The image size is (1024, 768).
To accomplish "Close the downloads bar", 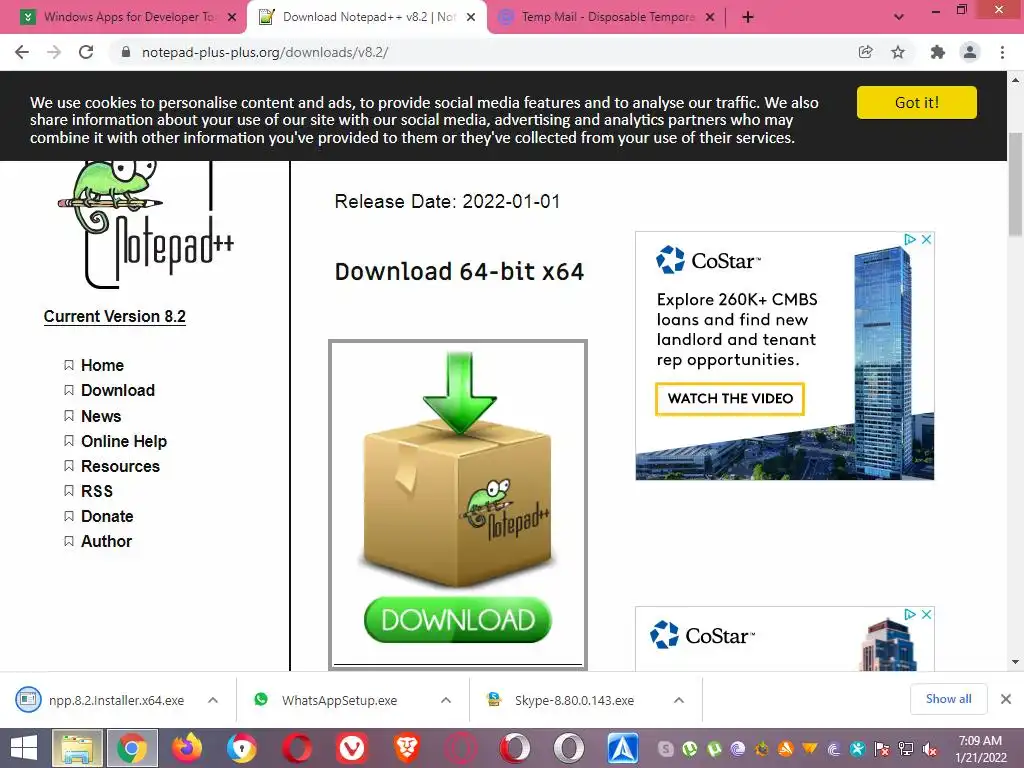I will coord(1006,699).
